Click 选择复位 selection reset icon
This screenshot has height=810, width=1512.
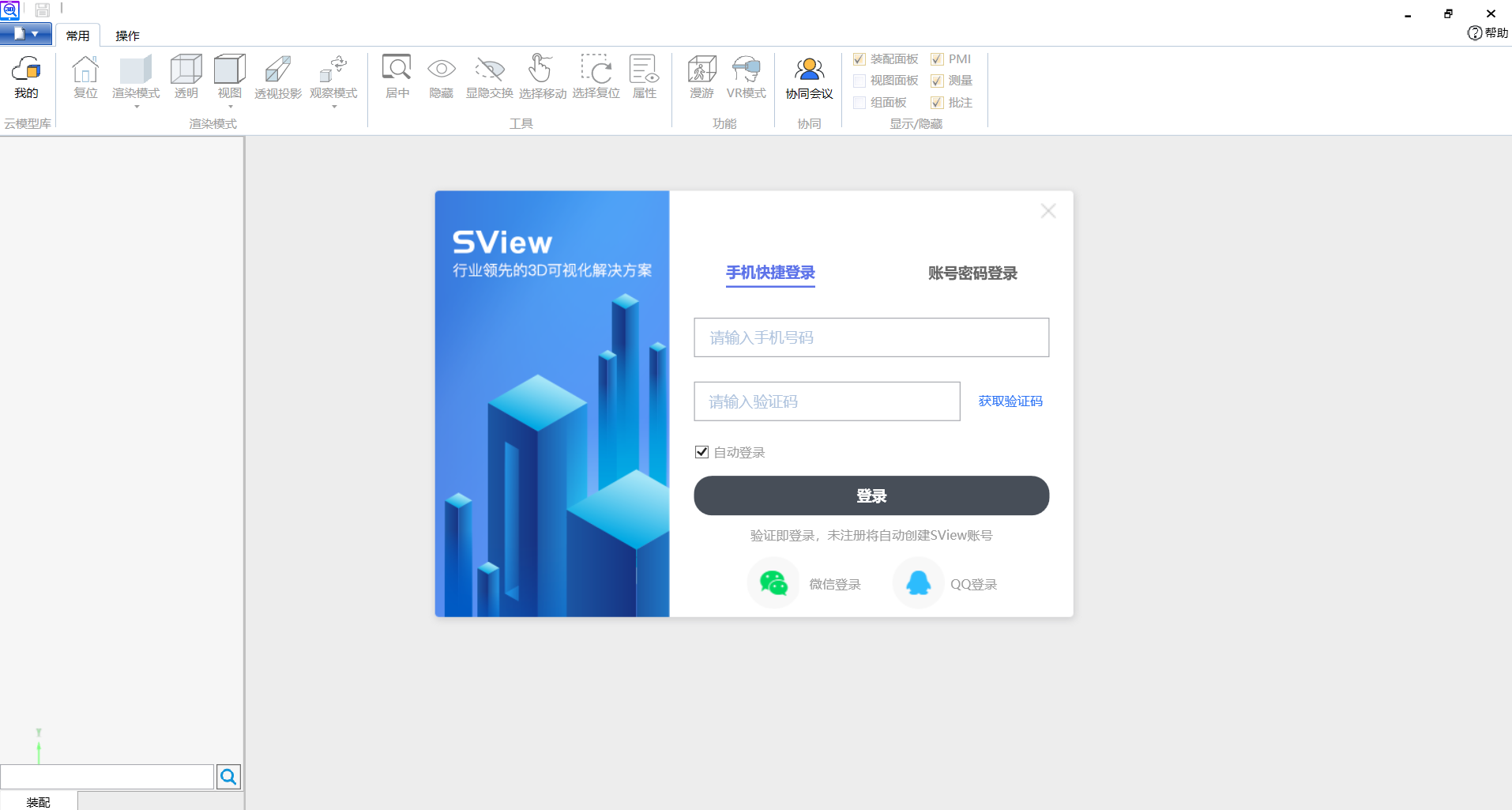[x=596, y=69]
